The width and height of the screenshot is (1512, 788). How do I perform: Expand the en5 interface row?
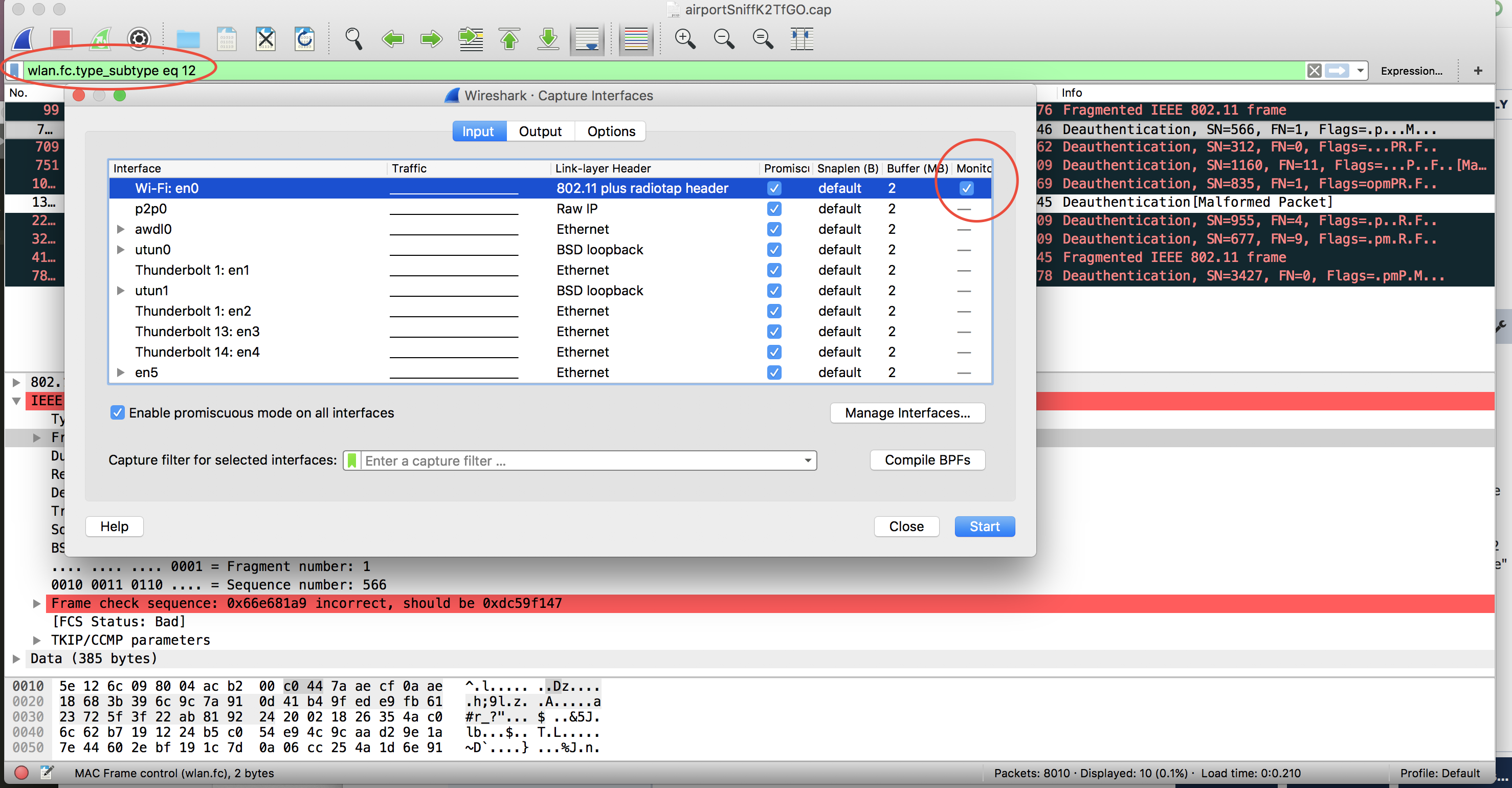point(120,373)
